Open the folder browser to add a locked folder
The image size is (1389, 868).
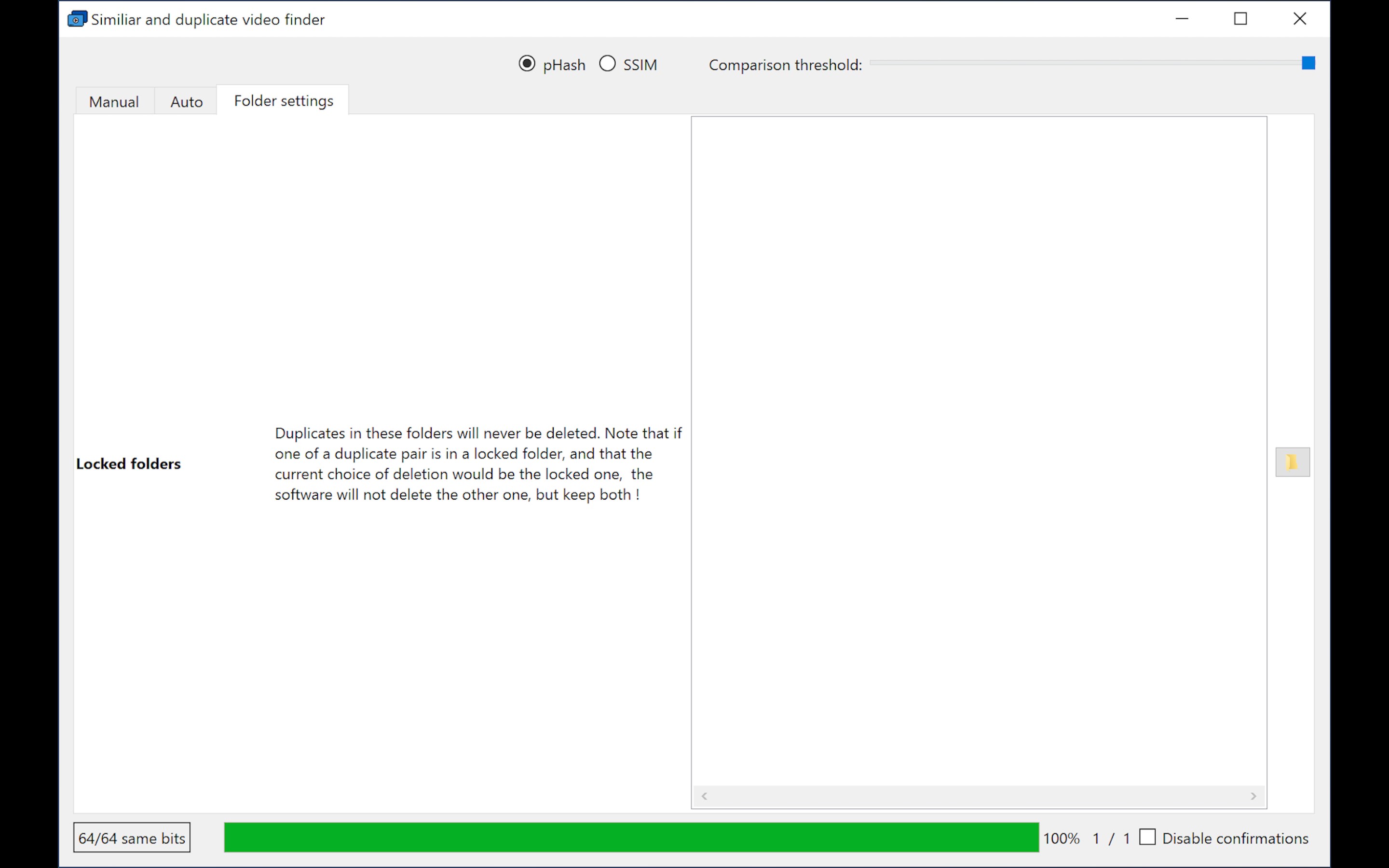(x=1293, y=462)
